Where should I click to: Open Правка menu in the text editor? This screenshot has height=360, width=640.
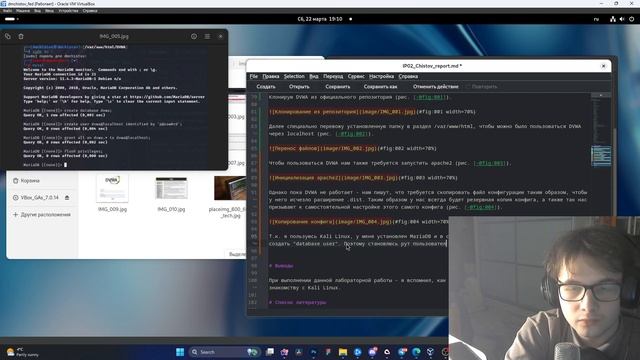pos(271,76)
